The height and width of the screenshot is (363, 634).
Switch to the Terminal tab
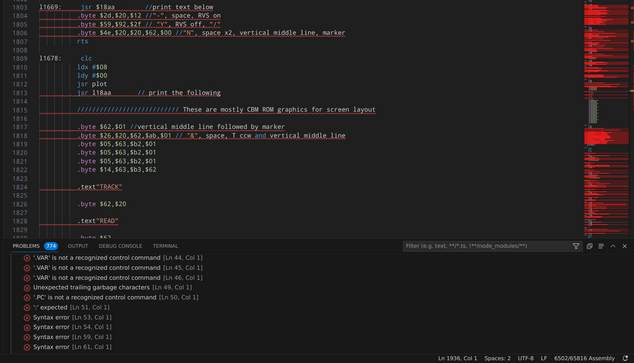[x=165, y=246]
